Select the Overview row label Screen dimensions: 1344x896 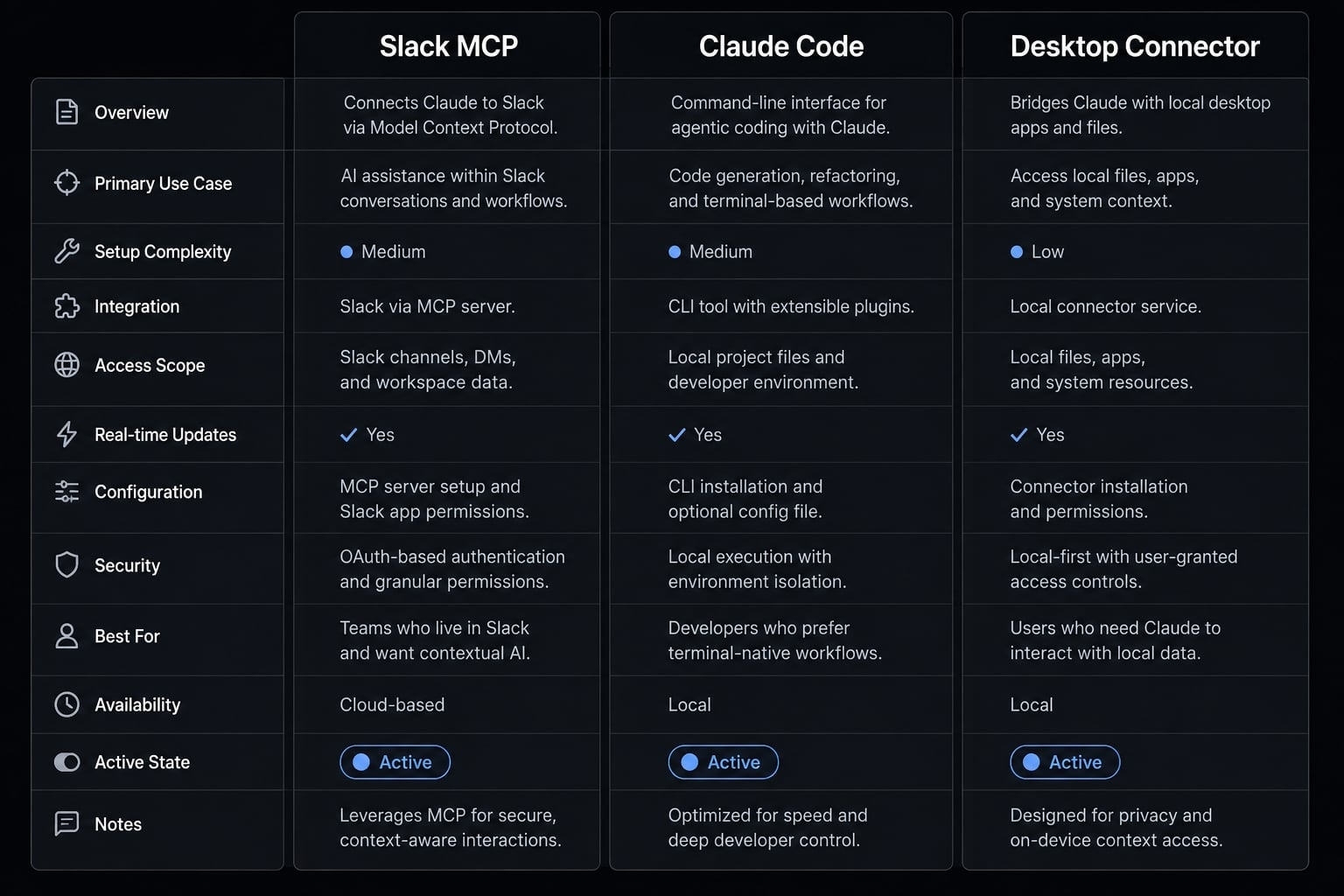[x=131, y=112]
